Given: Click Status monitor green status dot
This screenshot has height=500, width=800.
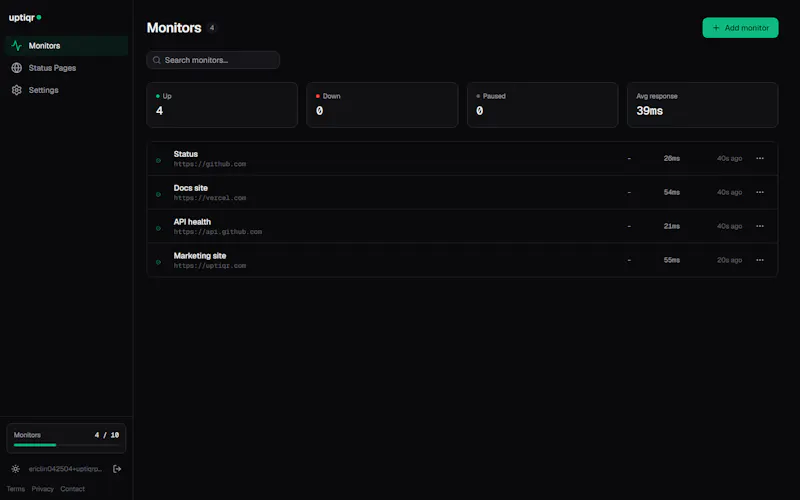Looking at the screenshot, I should point(158,161).
